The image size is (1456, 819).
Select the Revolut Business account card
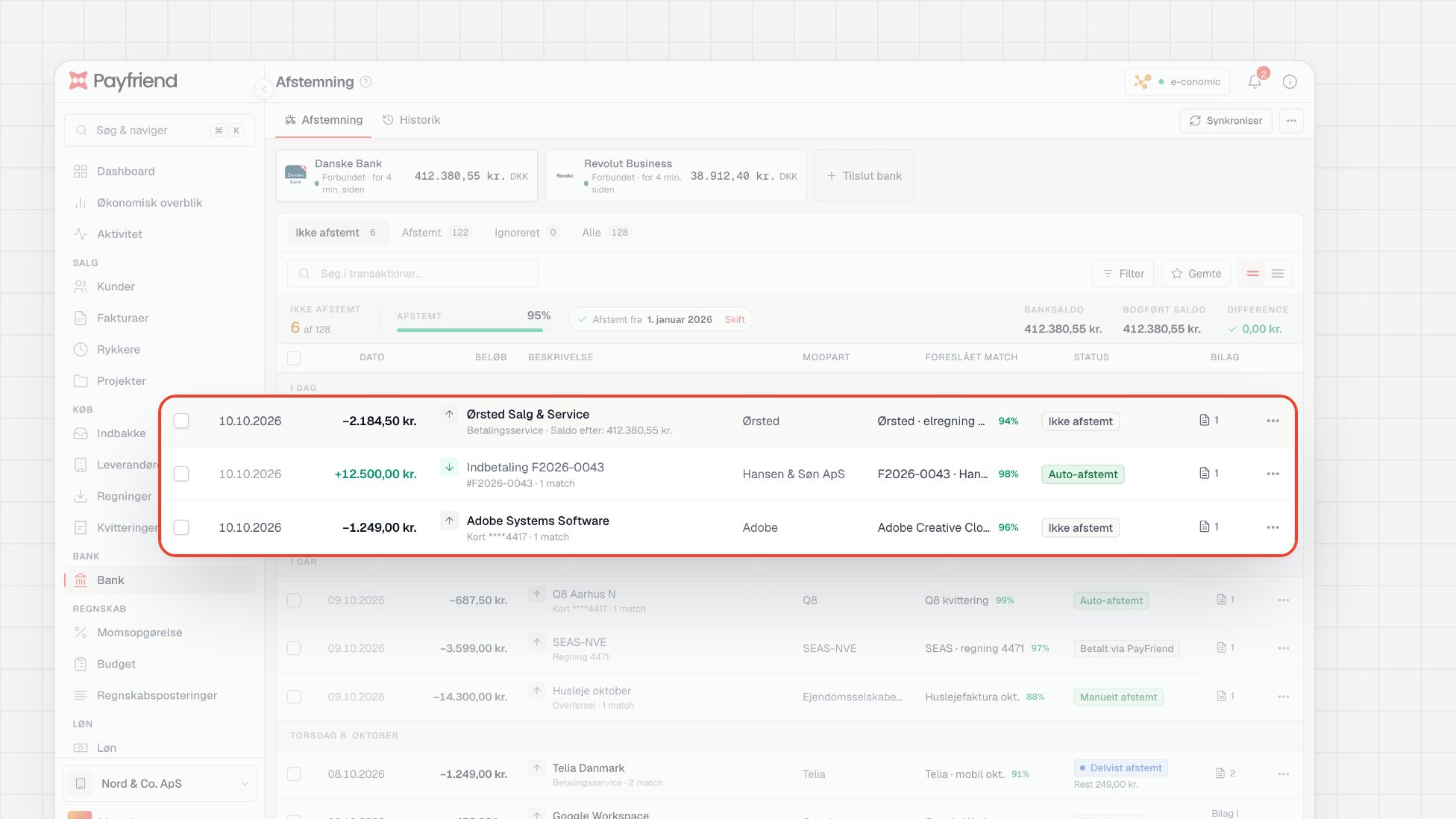click(676, 176)
